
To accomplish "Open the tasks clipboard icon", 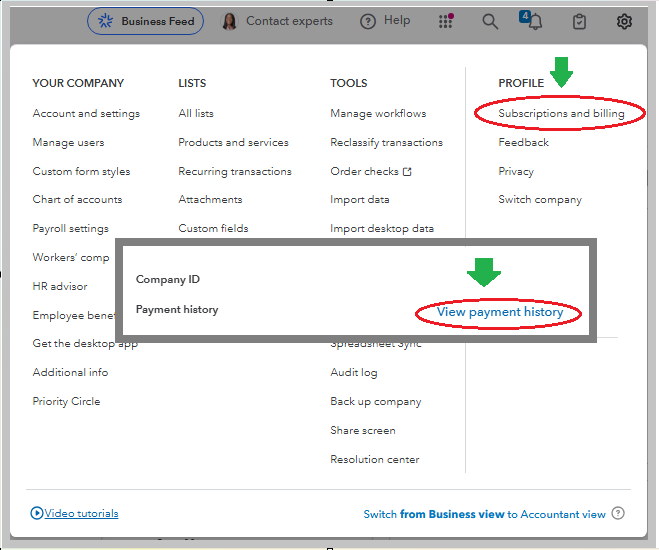I will (580, 21).
